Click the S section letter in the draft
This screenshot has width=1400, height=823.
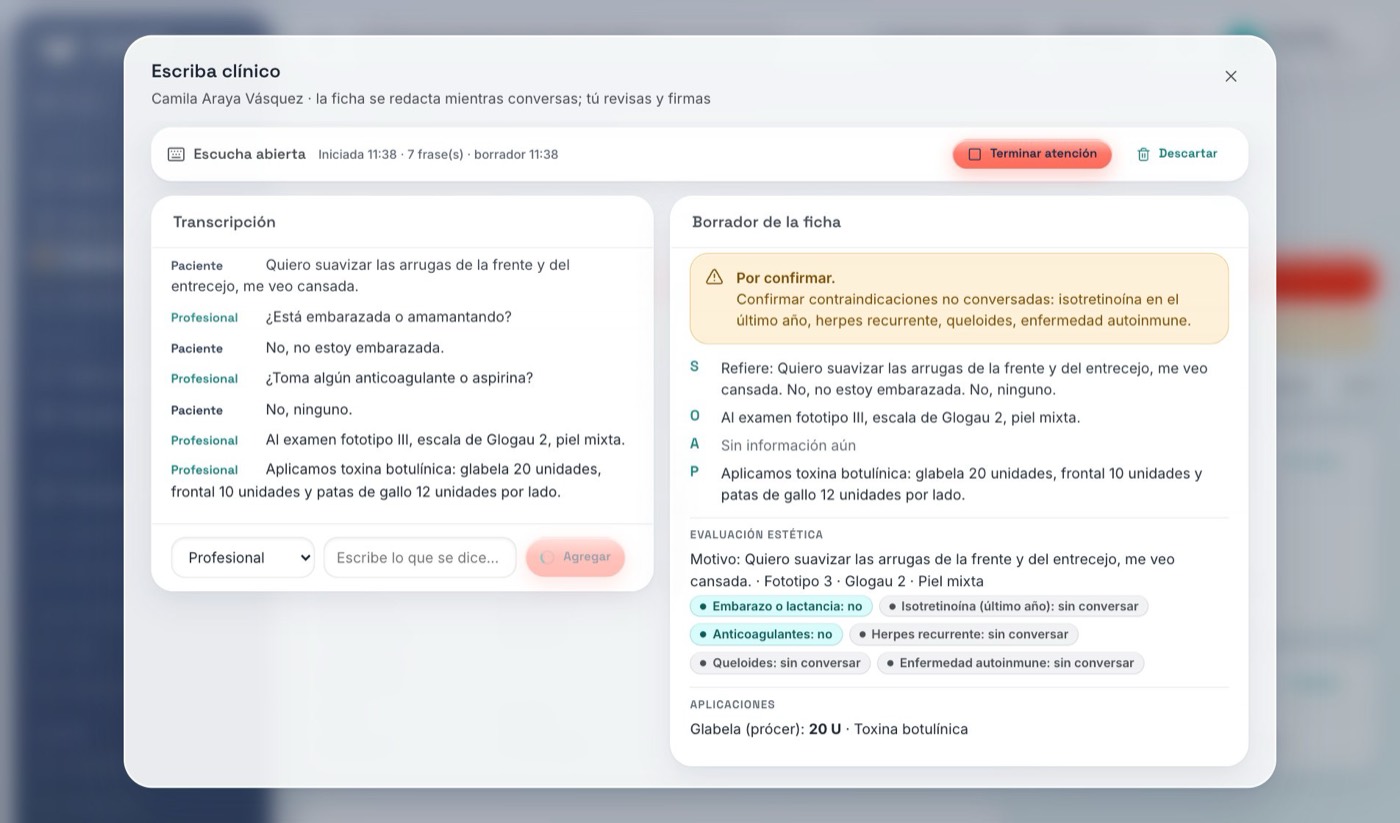[x=695, y=367]
